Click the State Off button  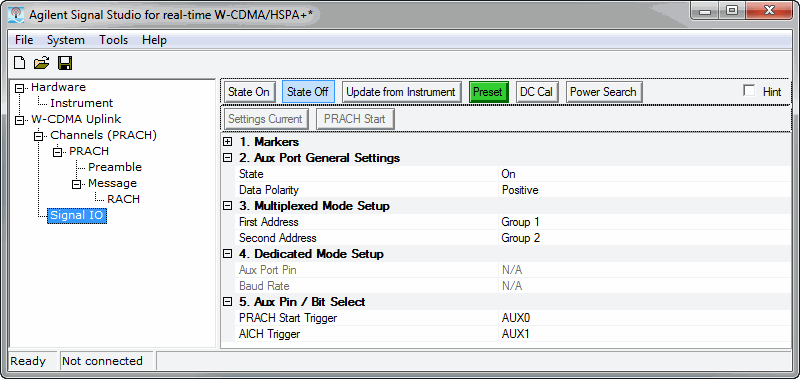pos(308,92)
